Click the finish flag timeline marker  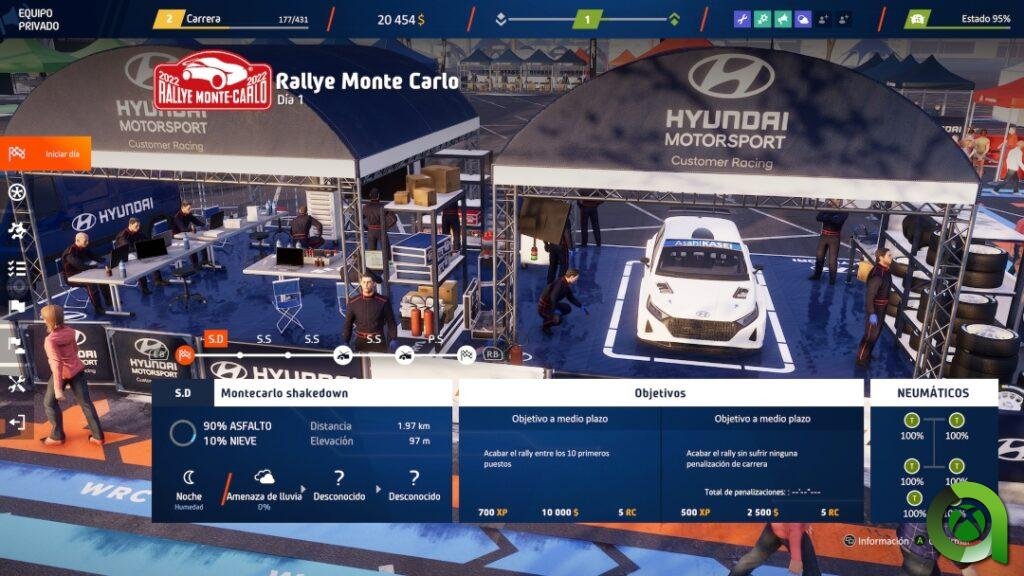click(466, 354)
